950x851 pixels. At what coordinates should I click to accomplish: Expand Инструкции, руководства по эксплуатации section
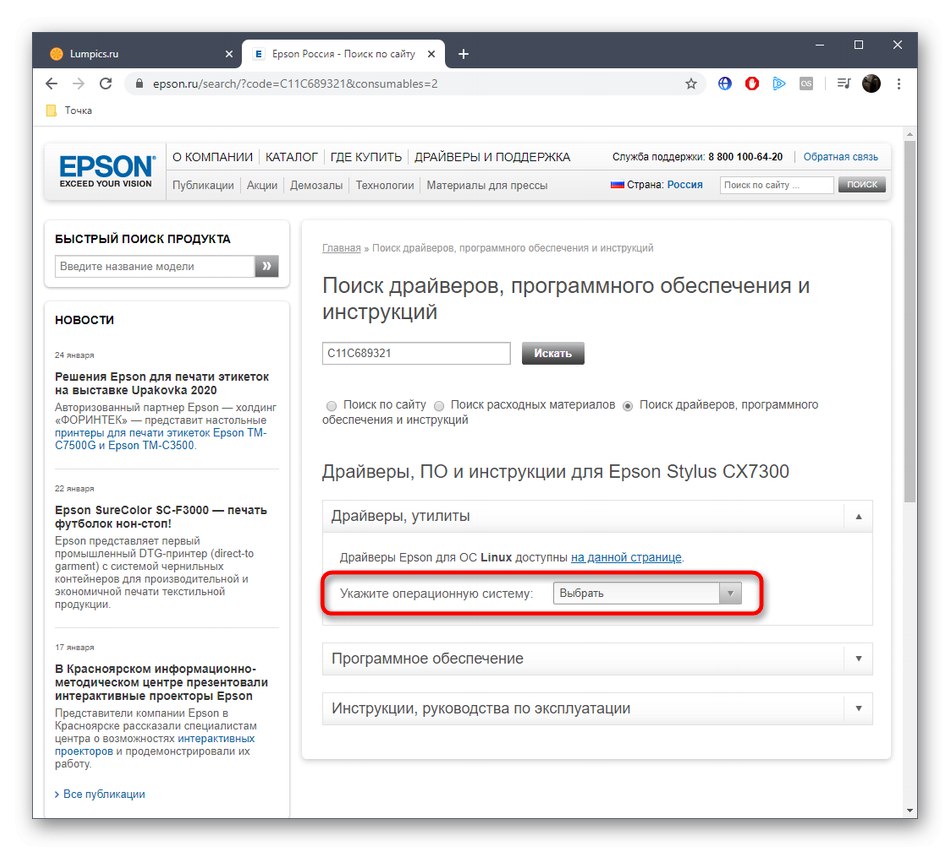597,708
